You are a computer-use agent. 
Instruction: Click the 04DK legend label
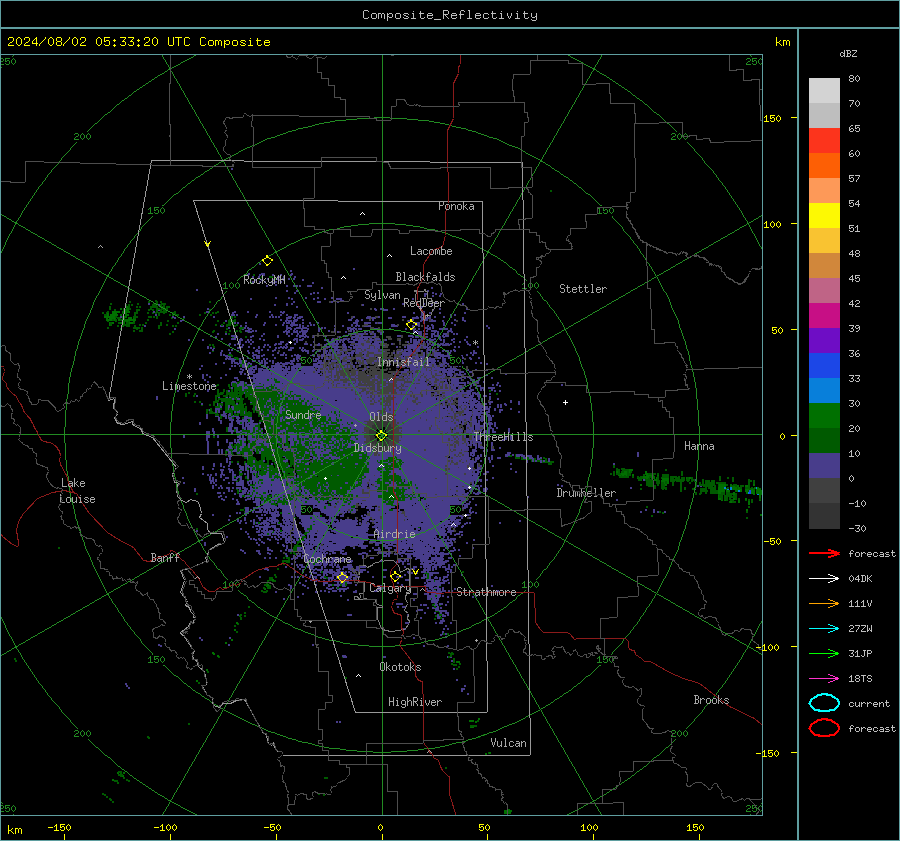tap(860, 579)
